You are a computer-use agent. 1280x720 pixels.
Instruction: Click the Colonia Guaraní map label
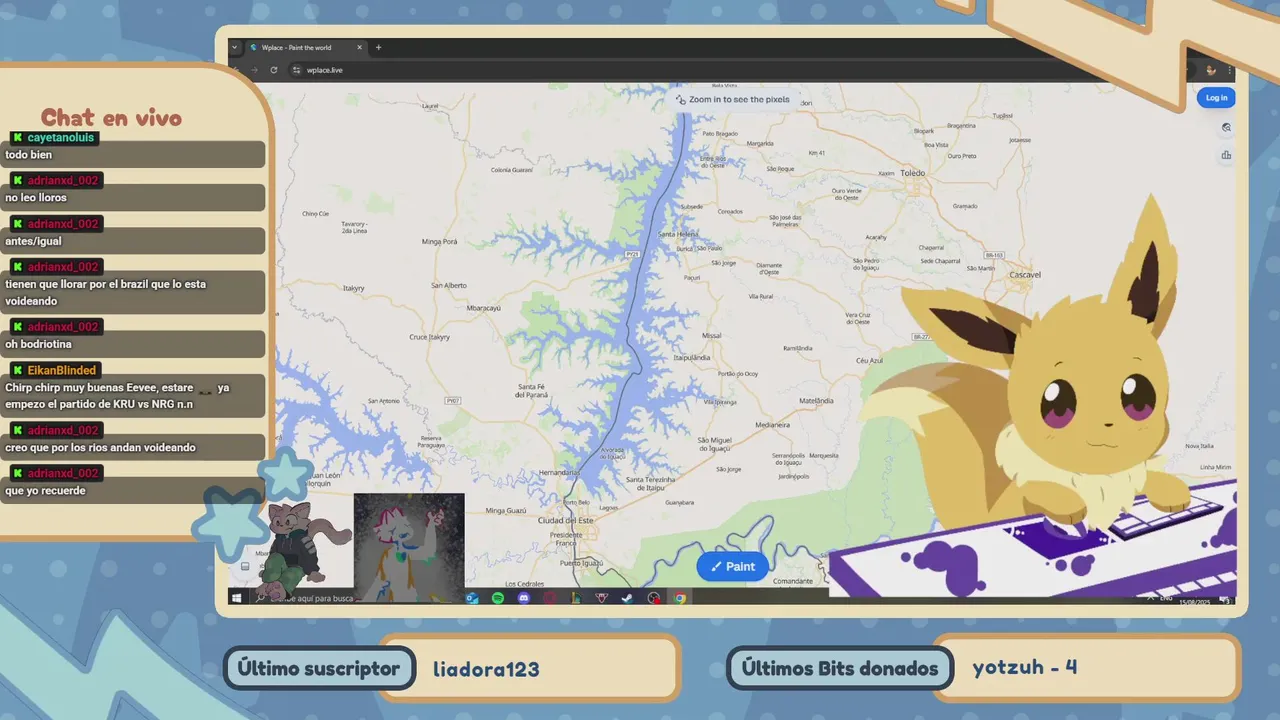pos(514,170)
